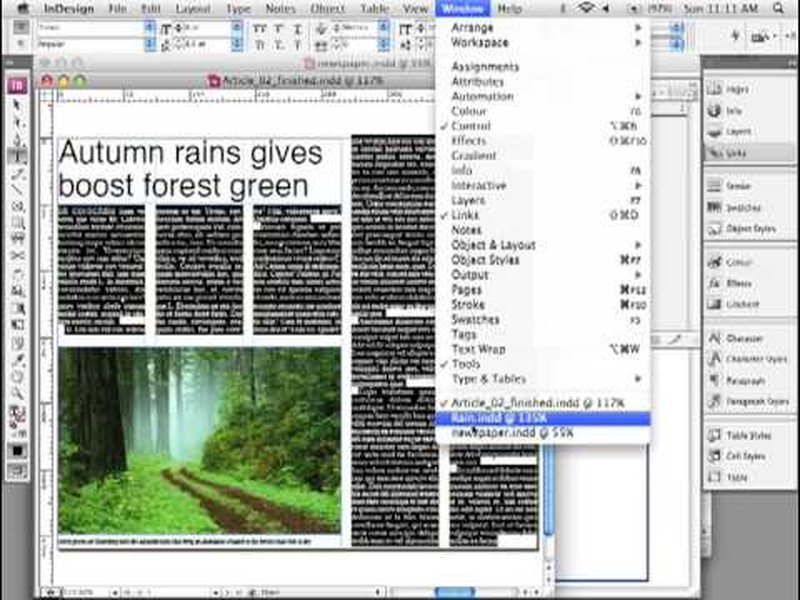Screen dimensions: 800x600
Task: Open the Links panel icon
Action: tap(715, 153)
